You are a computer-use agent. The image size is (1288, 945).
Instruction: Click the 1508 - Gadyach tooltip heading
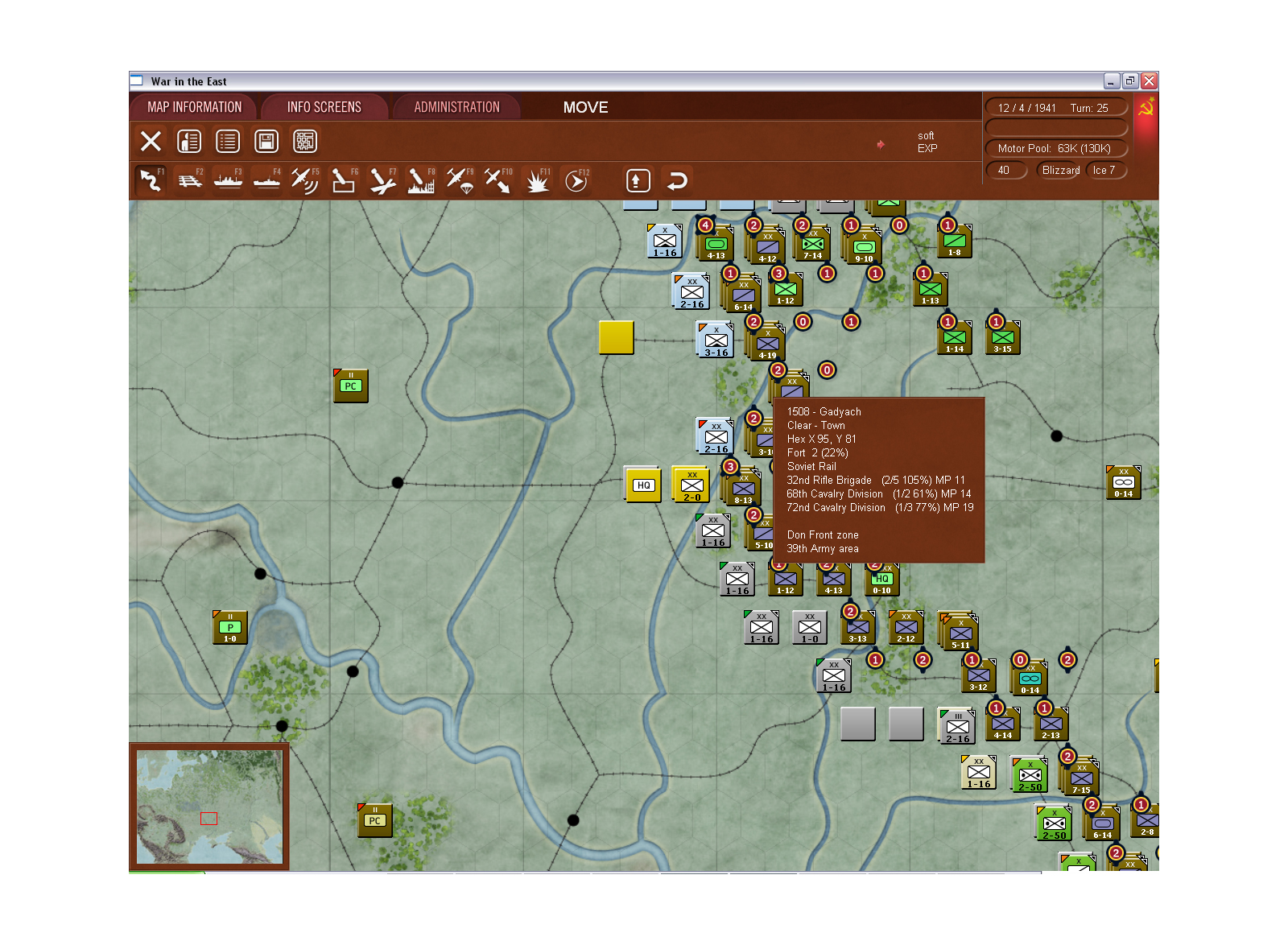824,412
